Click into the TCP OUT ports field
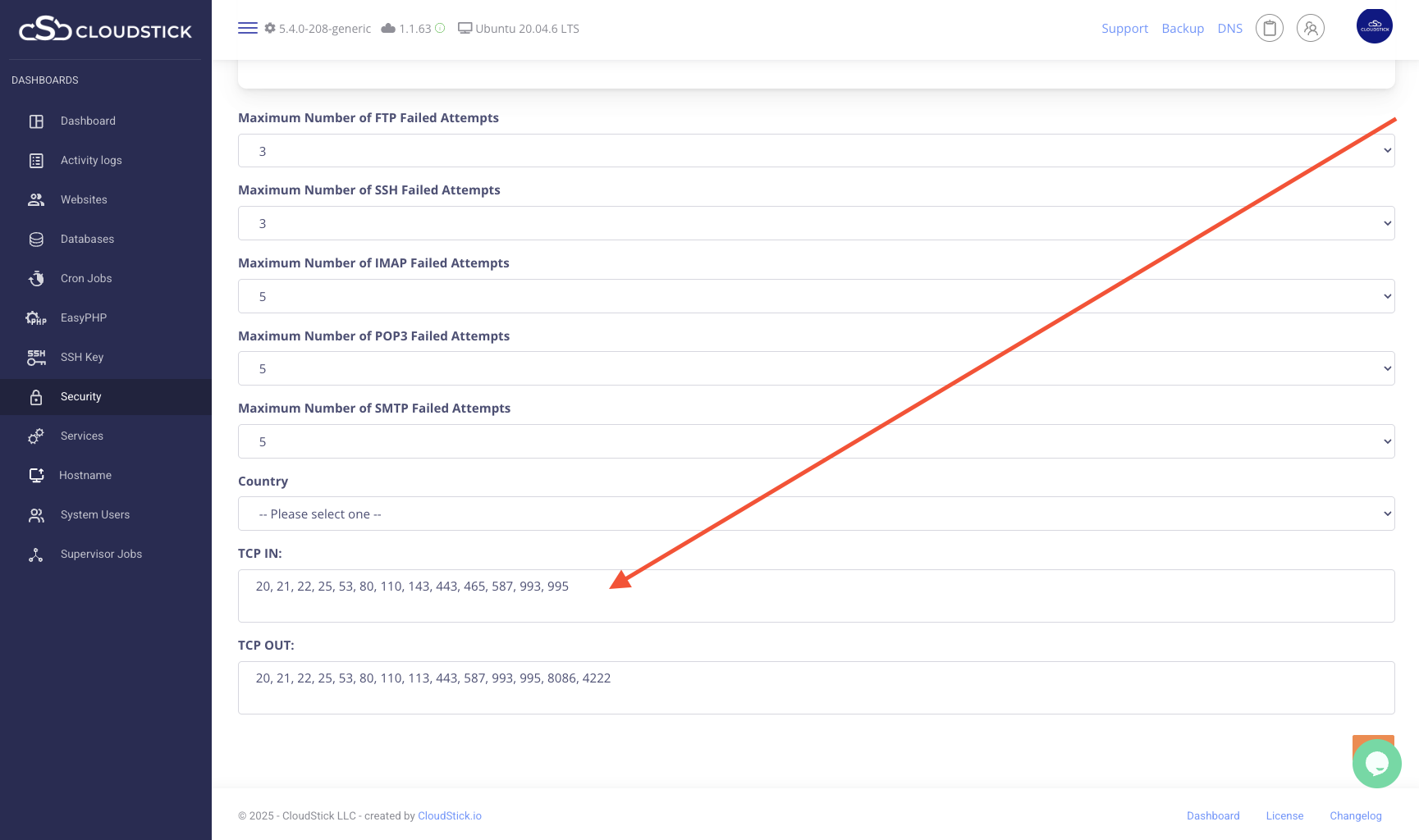 (x=816, y=687)
